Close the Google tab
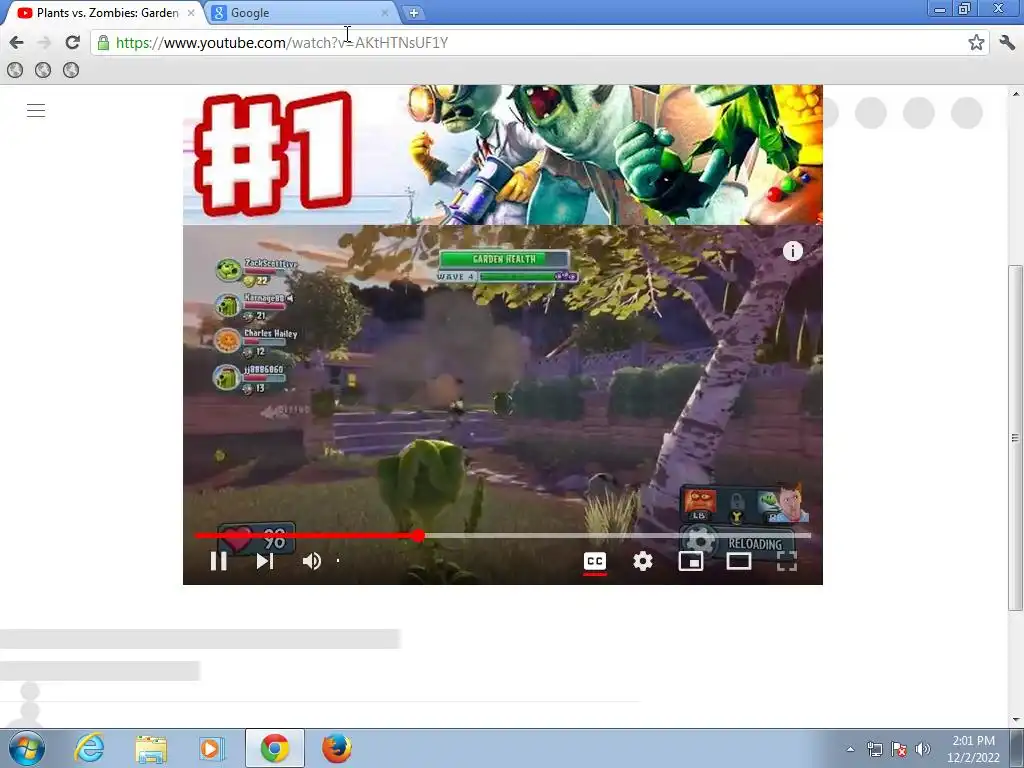The height and width of the screenshot is (768, 1024). click(x=385, y=12)
